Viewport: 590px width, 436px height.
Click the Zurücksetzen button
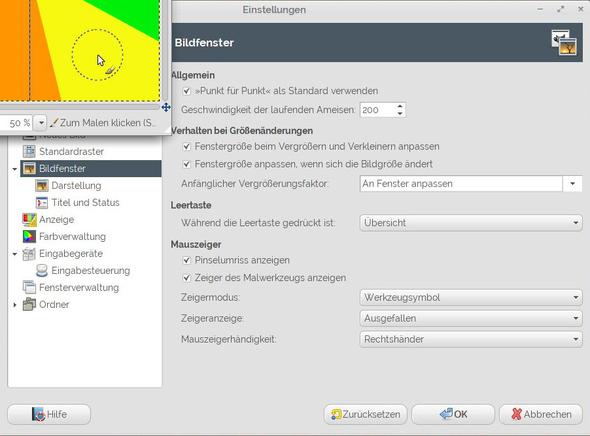[x=365, y=415]
